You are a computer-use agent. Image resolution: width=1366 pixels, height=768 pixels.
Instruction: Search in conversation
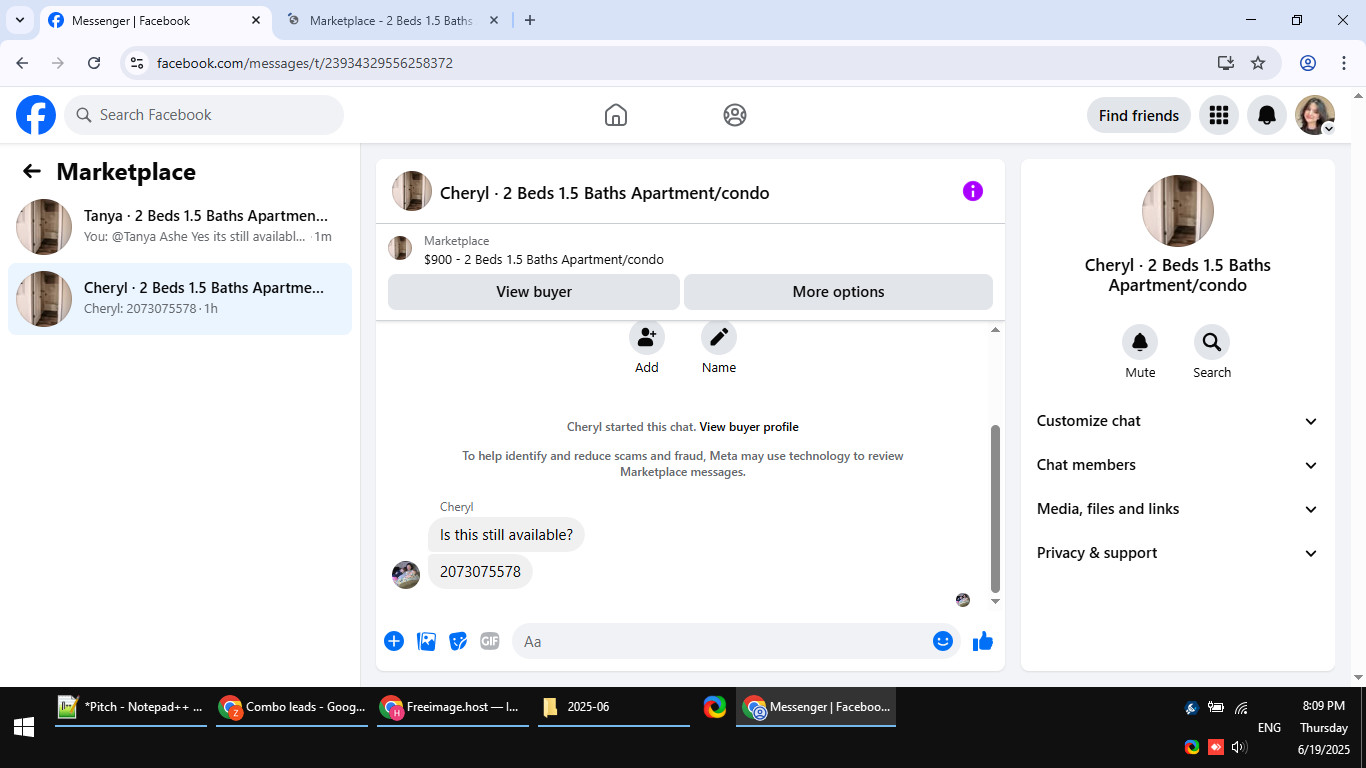coord(1212,343)
